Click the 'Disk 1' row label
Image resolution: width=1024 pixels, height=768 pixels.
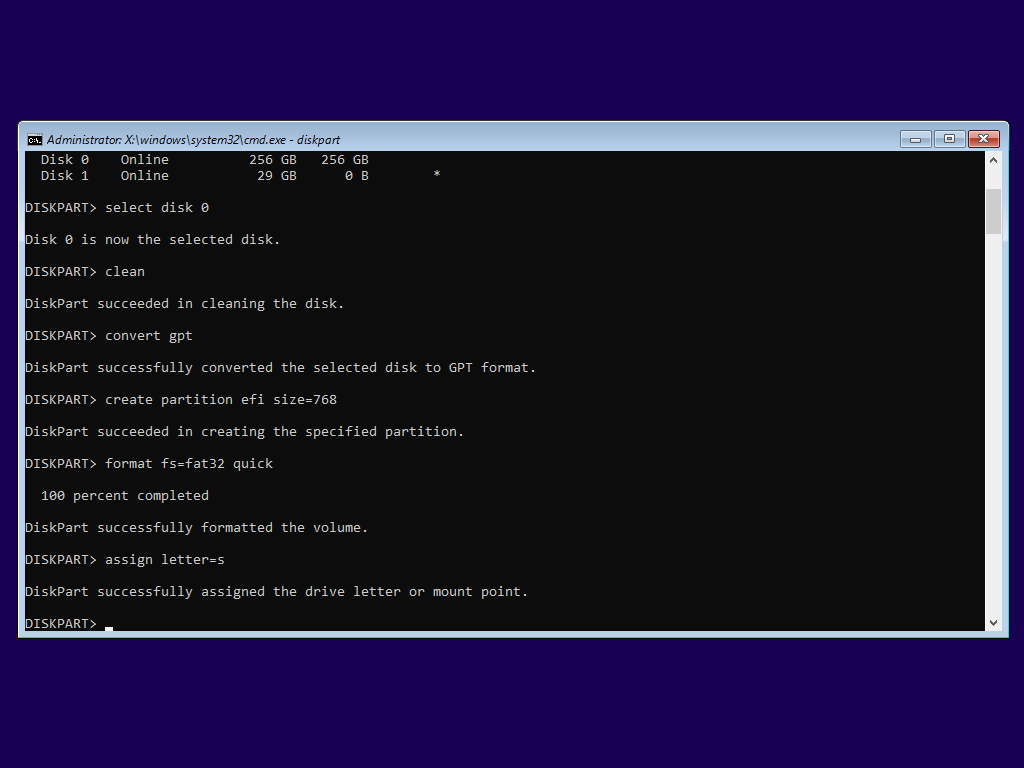coord(65,176)
